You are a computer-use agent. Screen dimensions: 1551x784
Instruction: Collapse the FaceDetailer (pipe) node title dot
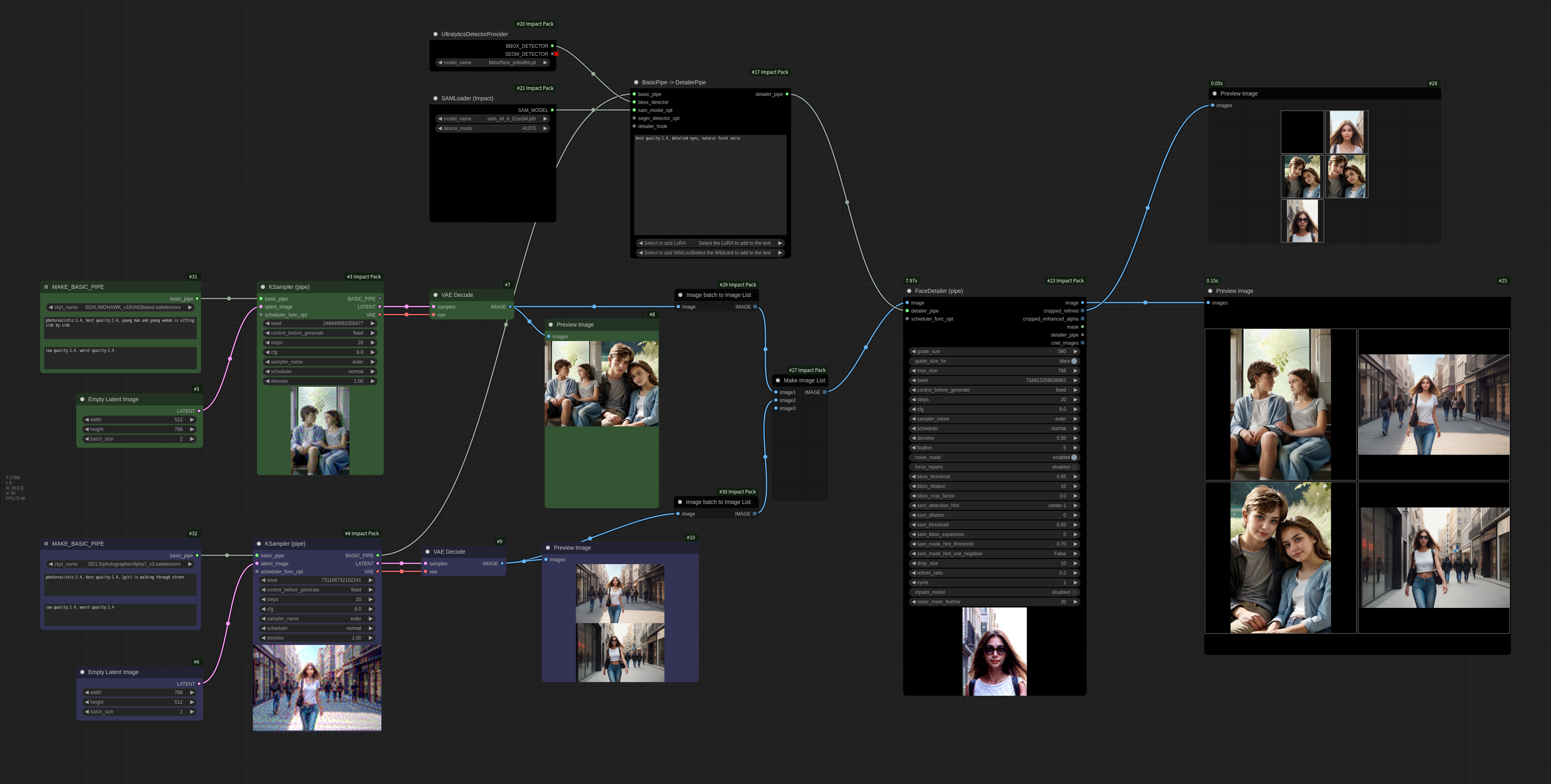909,291
